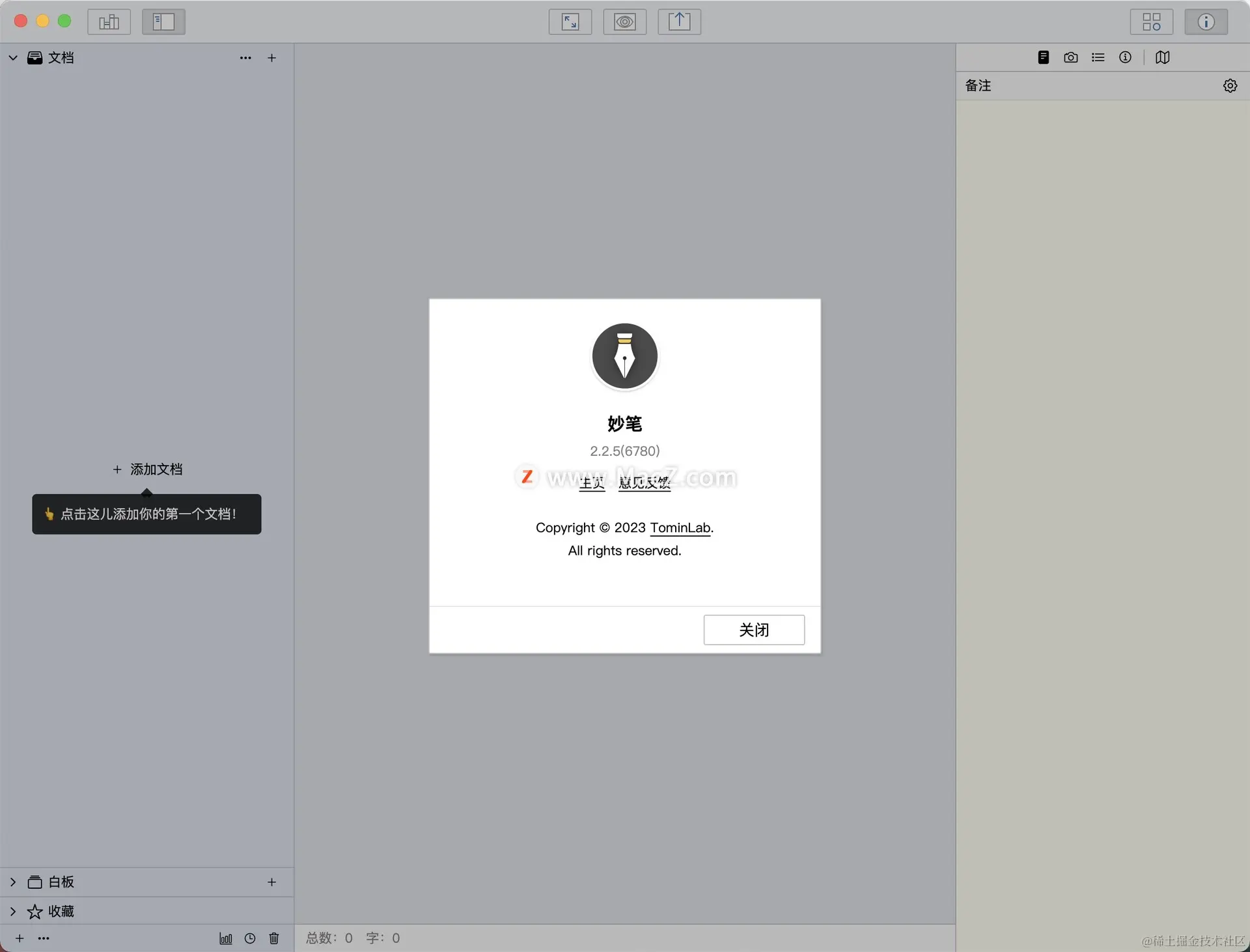Expand the 收藏 favorites section
1250x952 pixels.
13,911
